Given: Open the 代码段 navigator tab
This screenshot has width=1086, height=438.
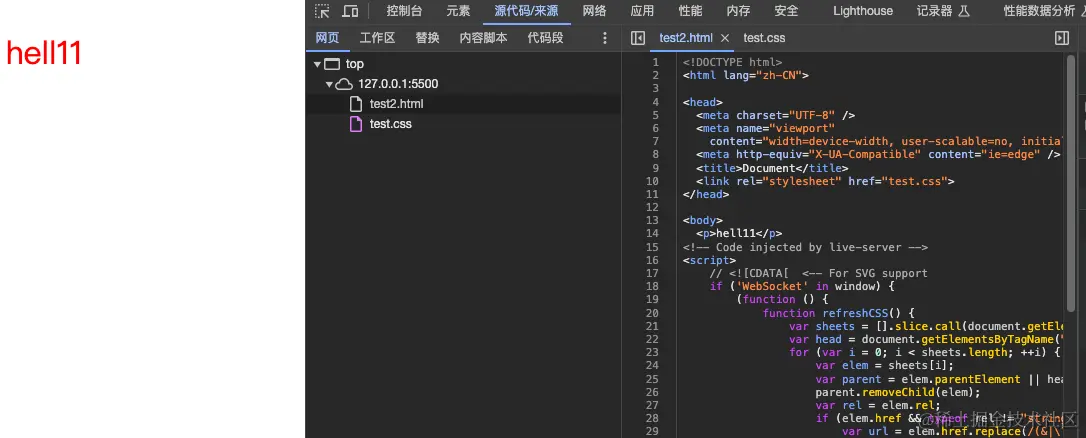Looking at the screenshot, I should [545, 38].
